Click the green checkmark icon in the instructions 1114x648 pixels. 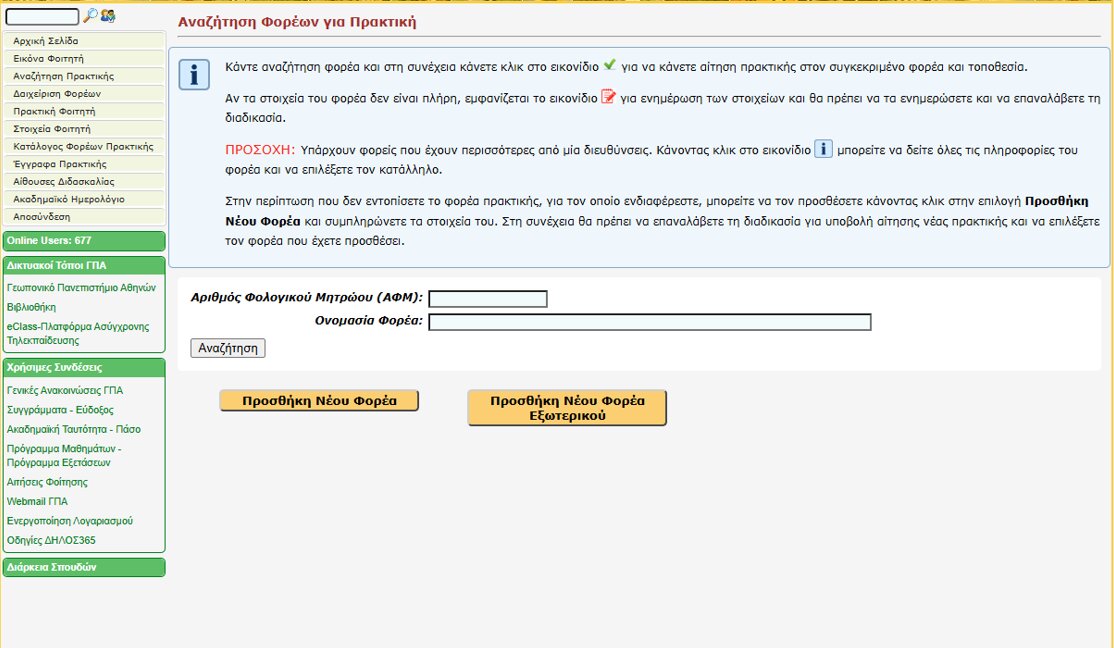click(x=609, y=66)
